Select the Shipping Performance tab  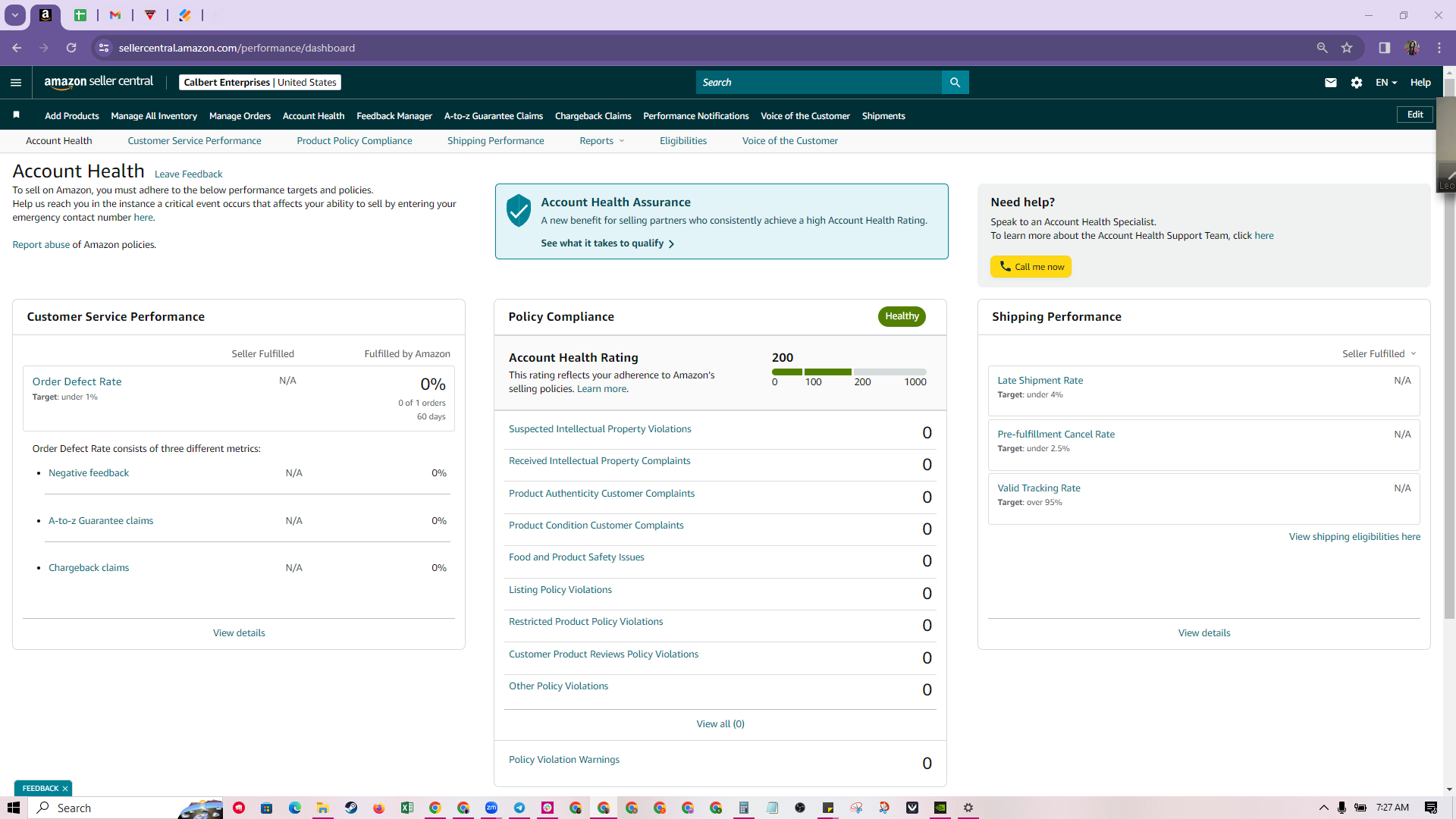[x=495, y=141]
